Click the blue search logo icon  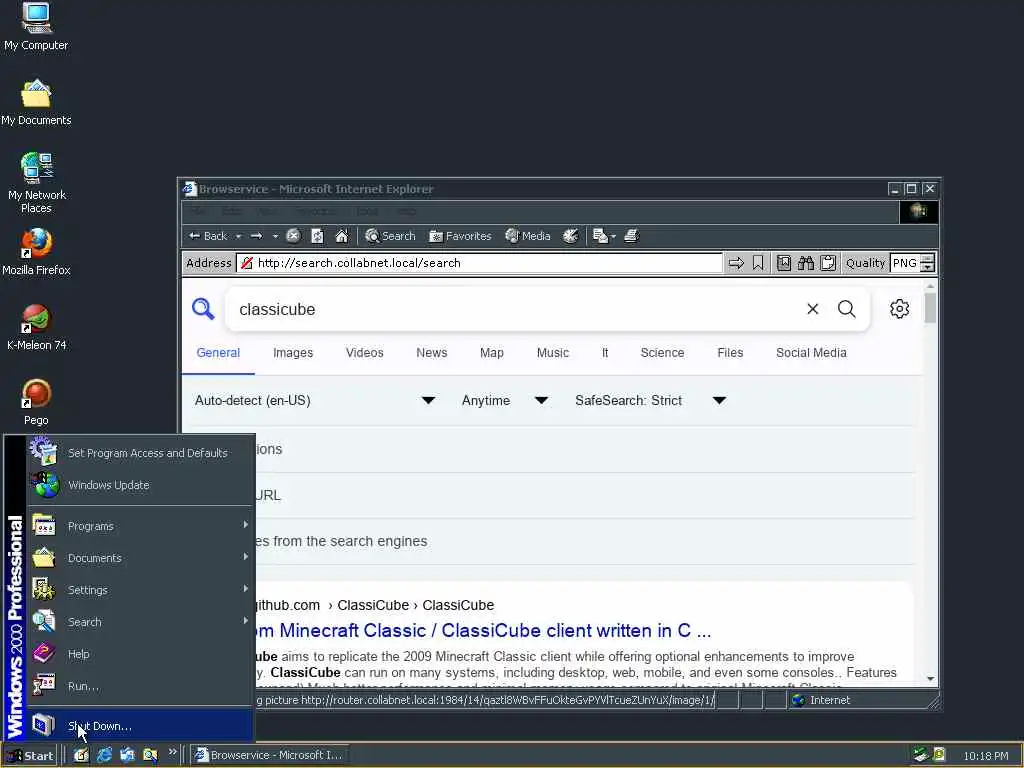coord(203,308)
